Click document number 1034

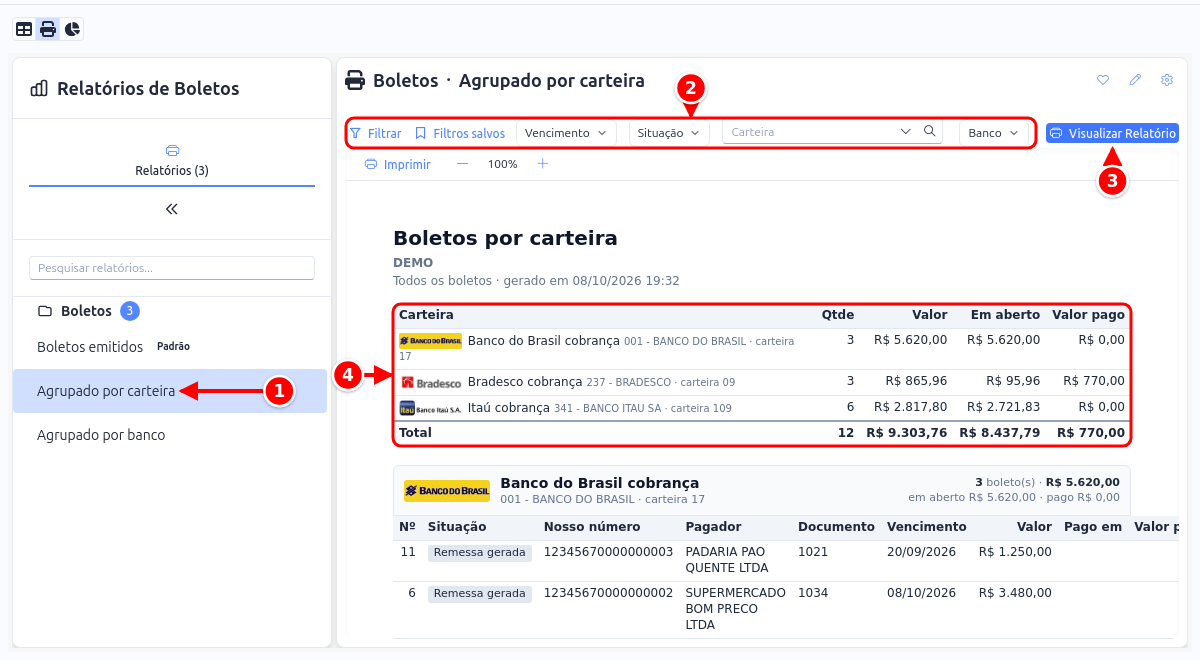point(813,593)
